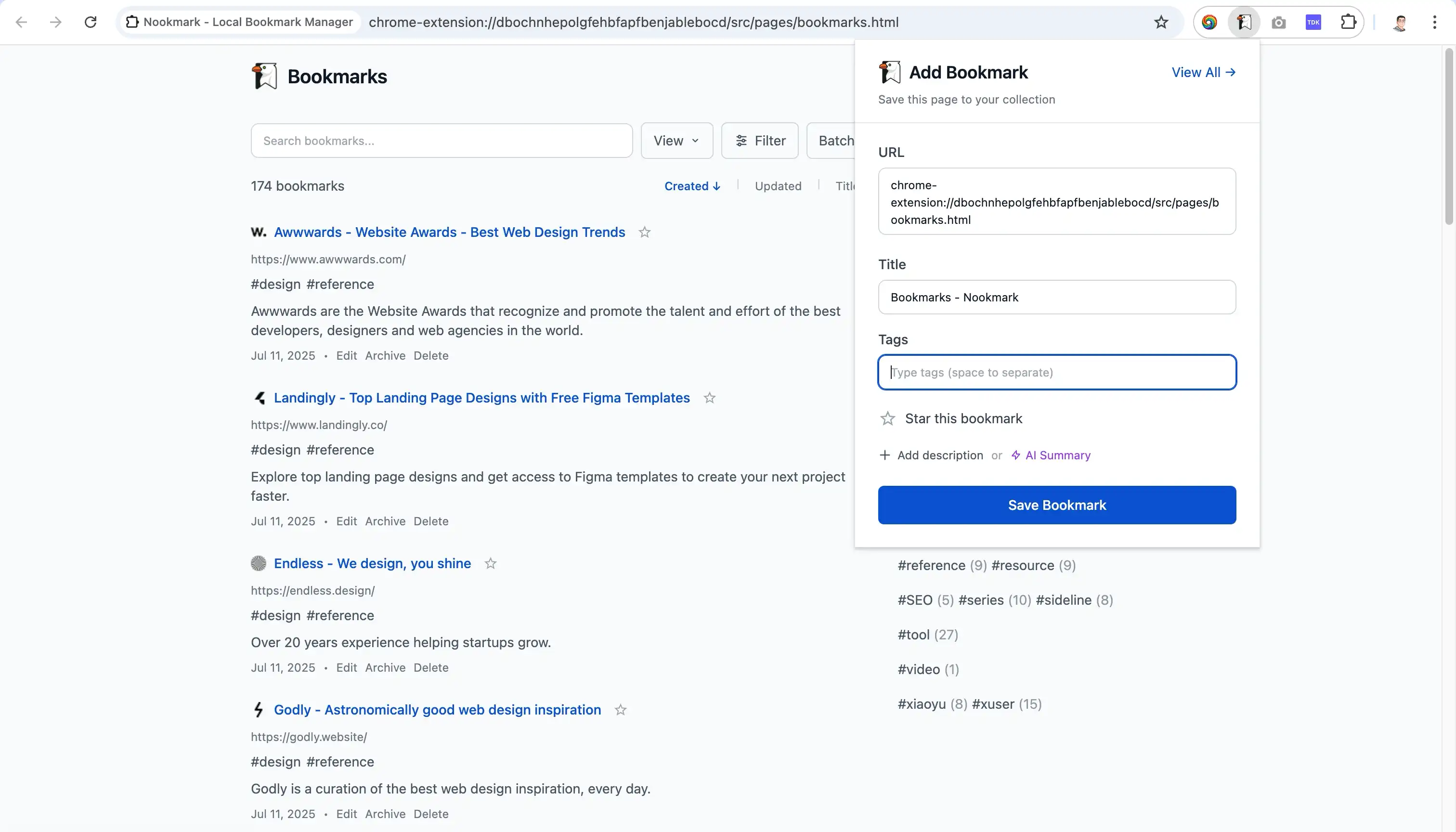Open the Filter options

(x=759, y=141)
